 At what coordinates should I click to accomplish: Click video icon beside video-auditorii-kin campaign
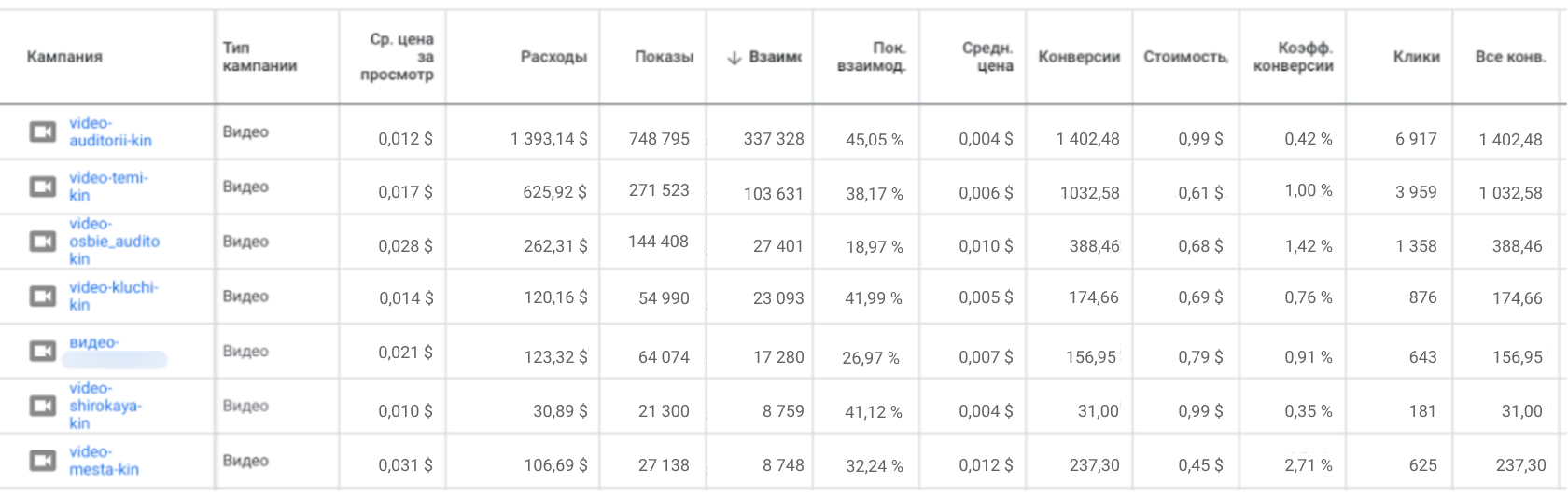click(42, 131)
